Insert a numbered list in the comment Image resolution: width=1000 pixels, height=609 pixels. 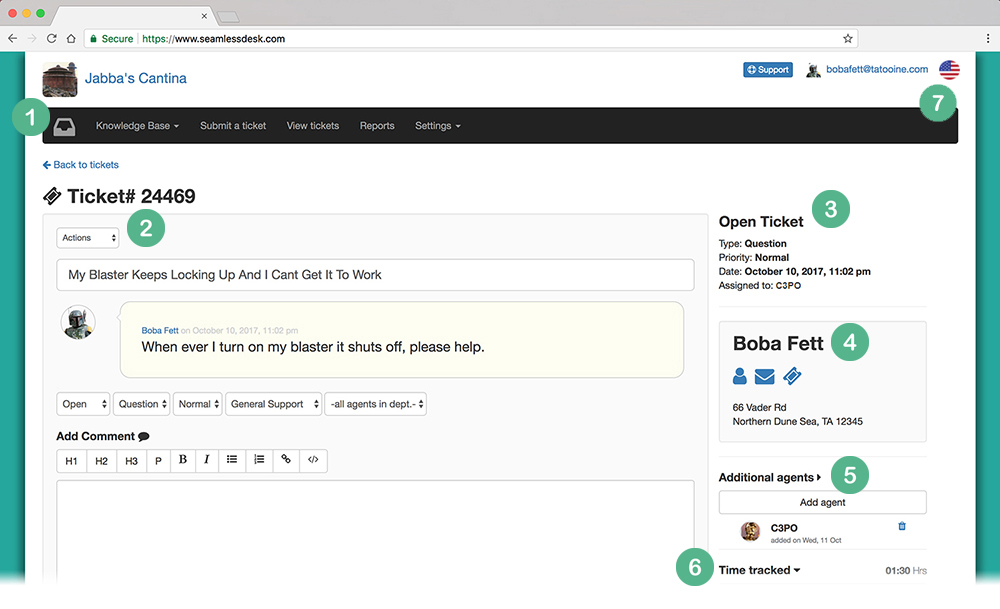click(259, 460)
